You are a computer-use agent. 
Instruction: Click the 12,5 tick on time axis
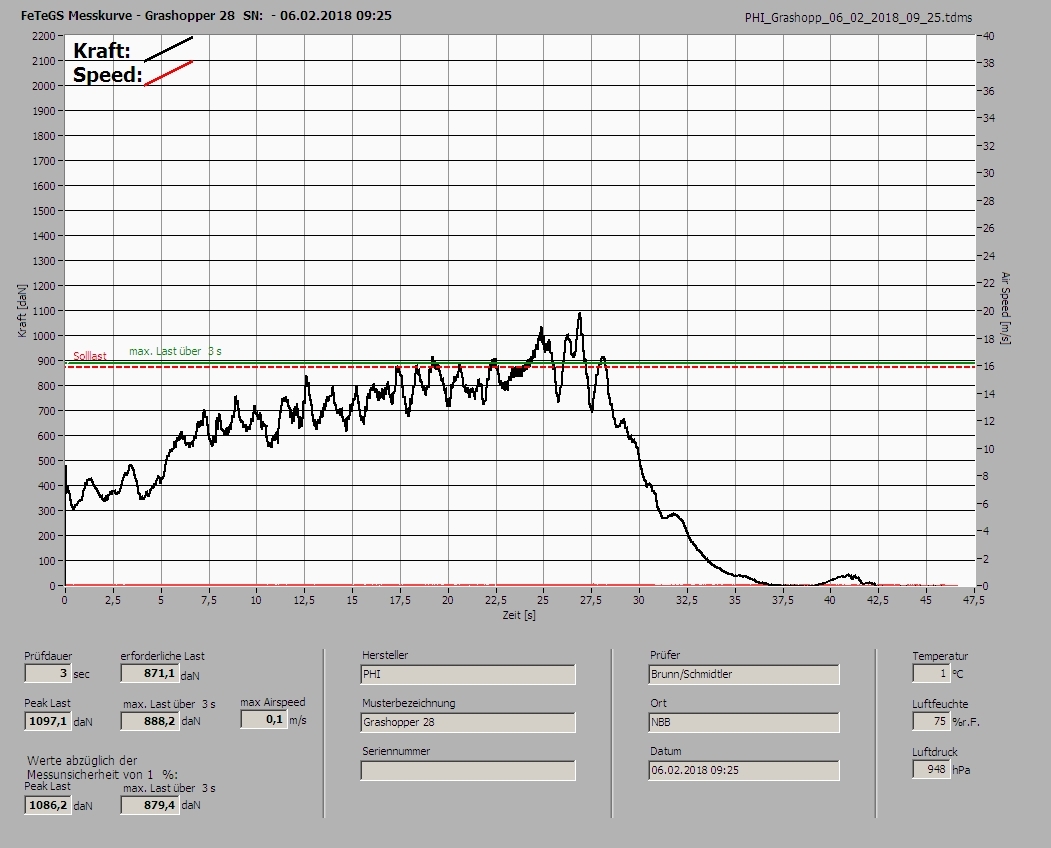pyautogui.click(x=304, y=600)
